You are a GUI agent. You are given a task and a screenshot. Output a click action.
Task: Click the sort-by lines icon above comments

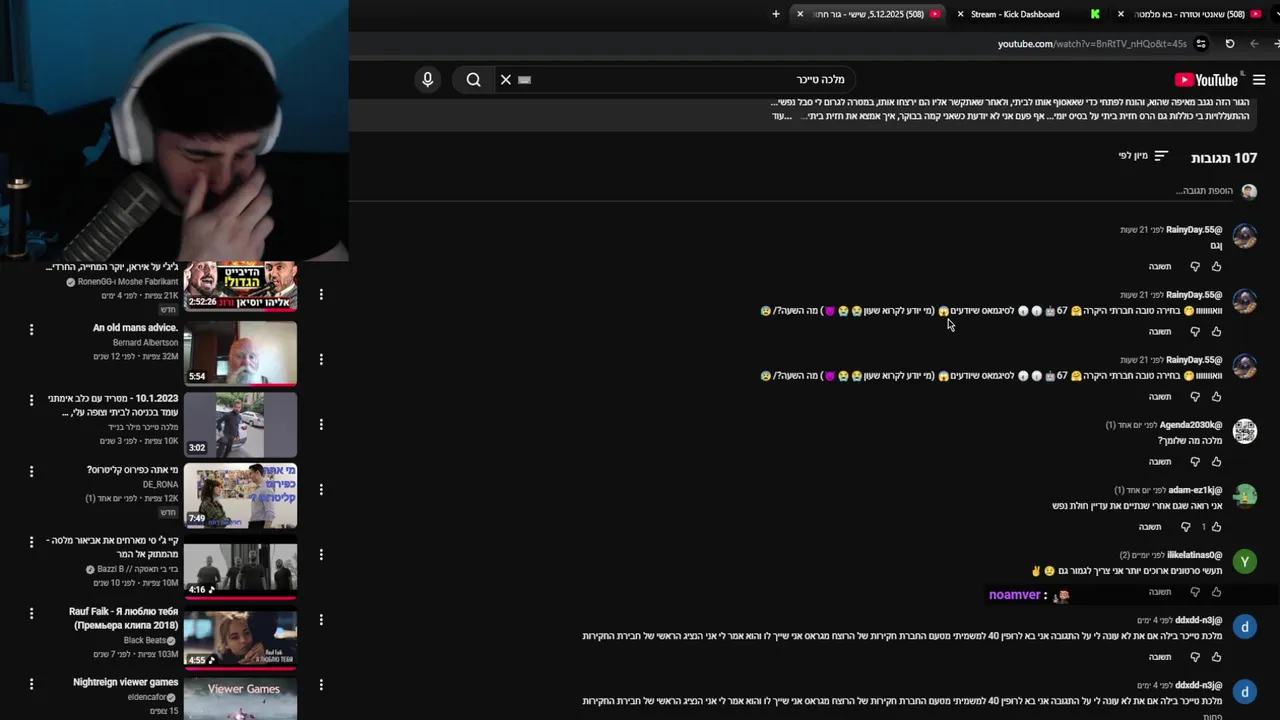coord(1161,156)
